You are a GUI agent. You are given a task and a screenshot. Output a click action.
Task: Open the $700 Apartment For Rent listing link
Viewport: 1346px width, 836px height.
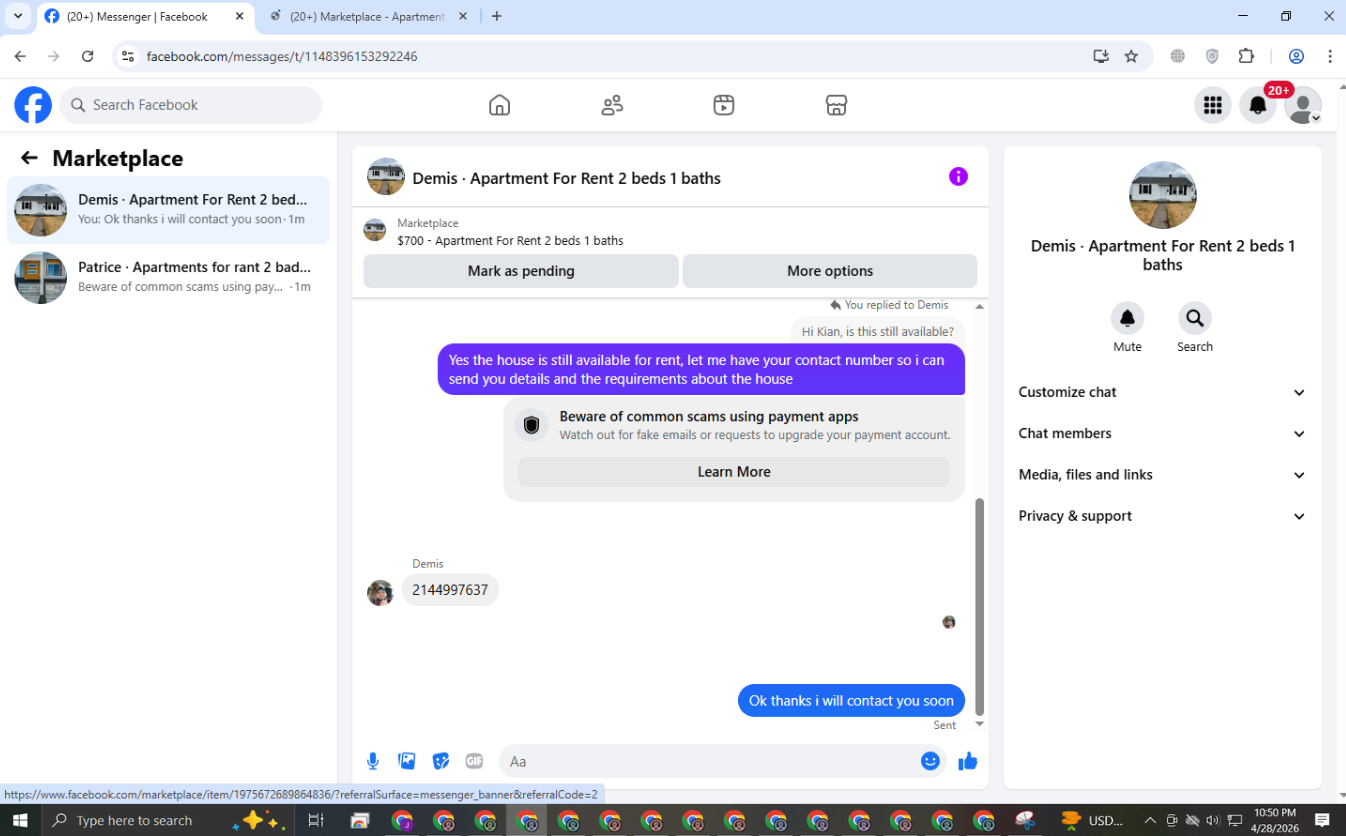click(510, 241)
